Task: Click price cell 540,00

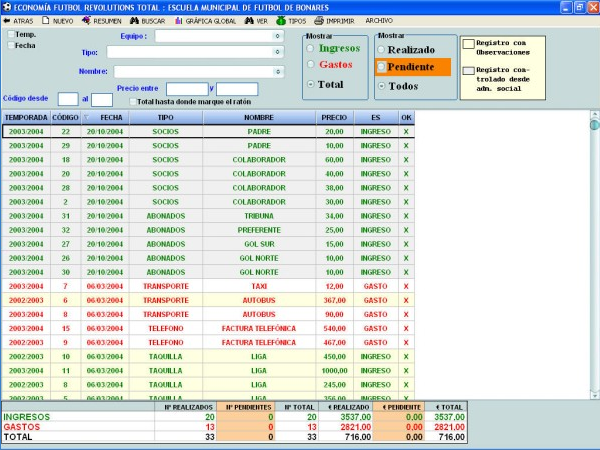Action: tap(334, 328)
